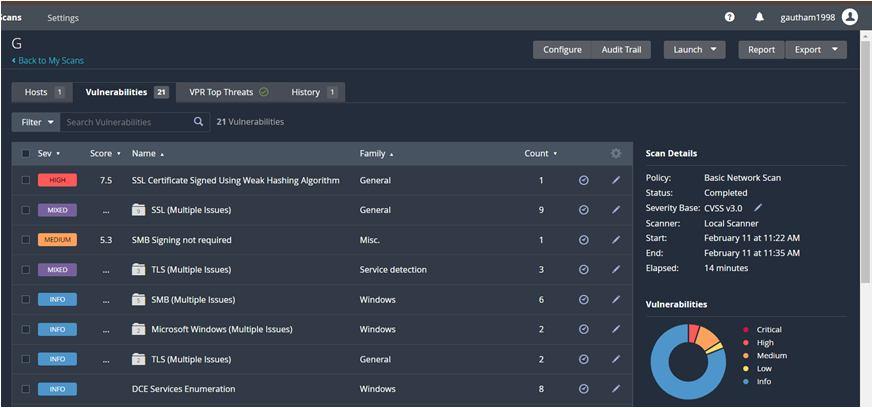Open the gautham1998 user menu
Image resolution: width=872 pixels, height=408 pixels.
pyautogui.click(x=808, y=18)
